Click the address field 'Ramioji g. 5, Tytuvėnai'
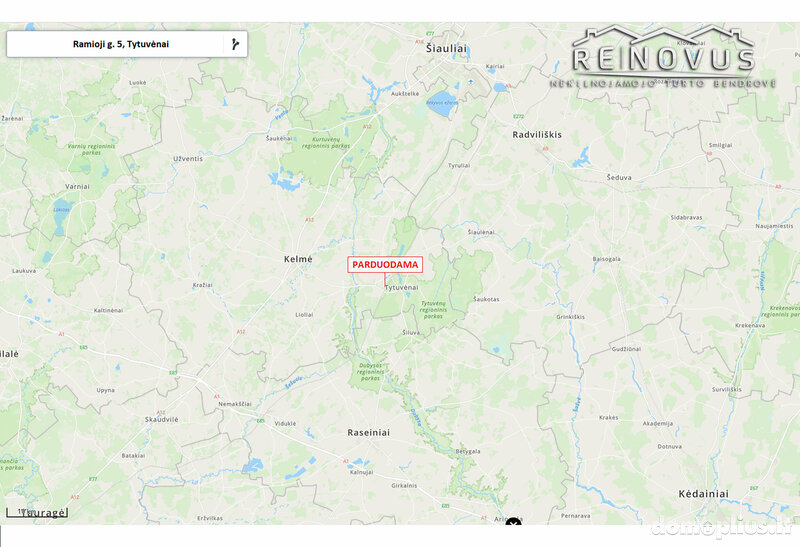This screenshot has width=800, height=547. [121, 44]
